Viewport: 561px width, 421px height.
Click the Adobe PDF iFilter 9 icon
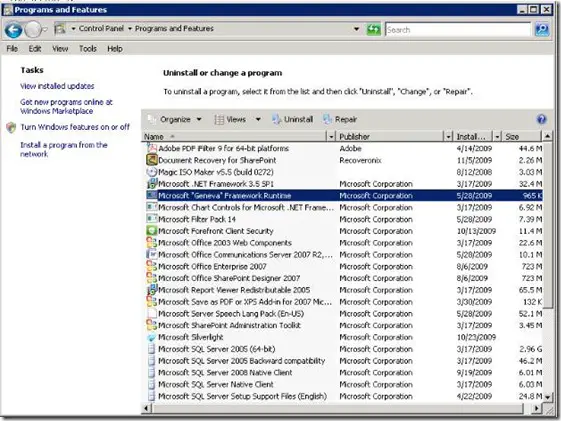152,148
